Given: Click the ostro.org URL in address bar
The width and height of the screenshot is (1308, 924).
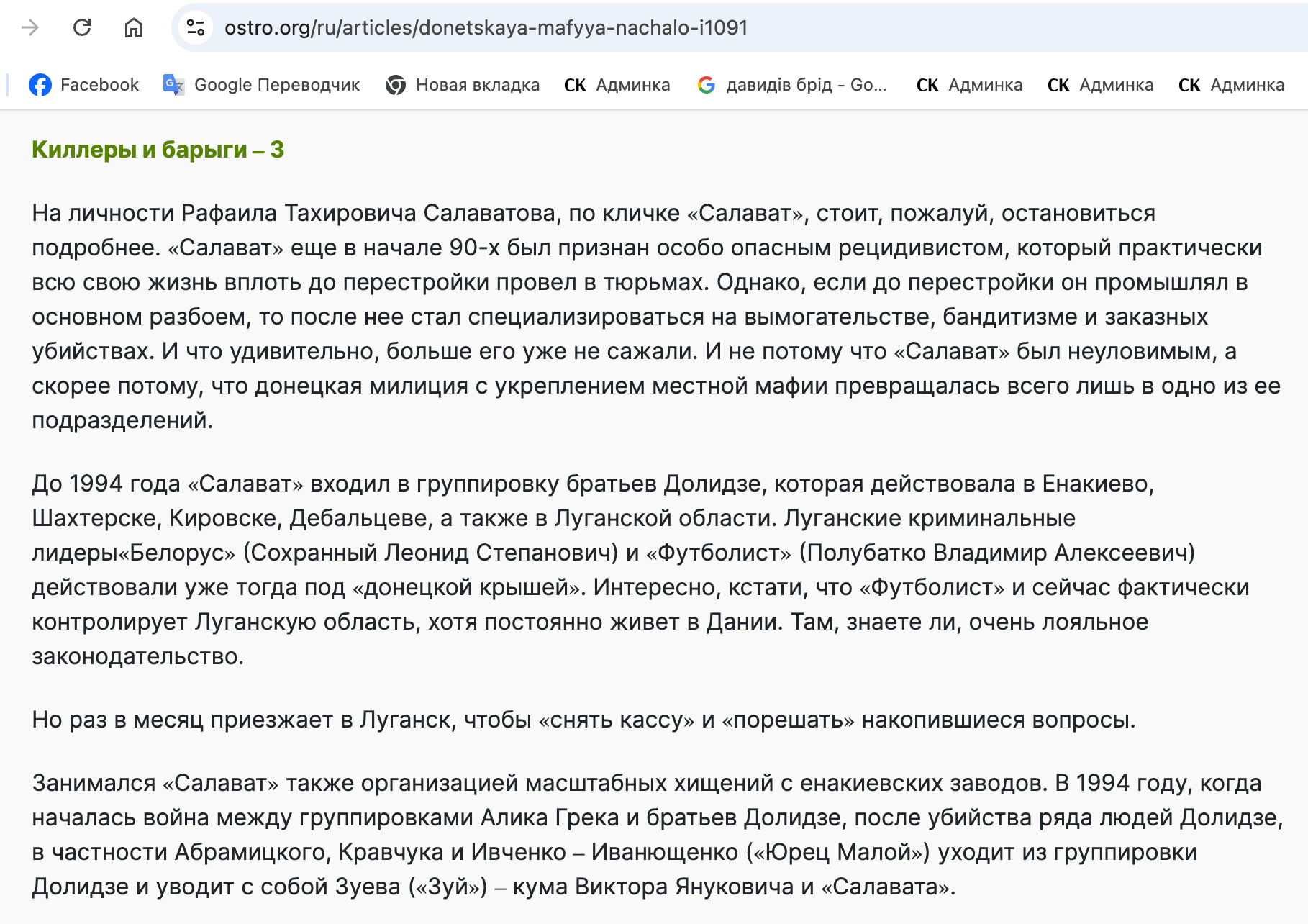Looking at the screenshot, I should (x=486, y=28).
